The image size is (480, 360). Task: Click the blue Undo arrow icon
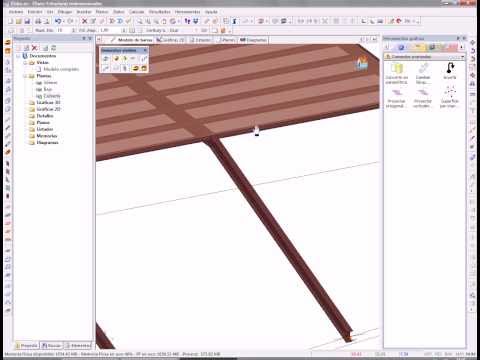tap(58, 21)
